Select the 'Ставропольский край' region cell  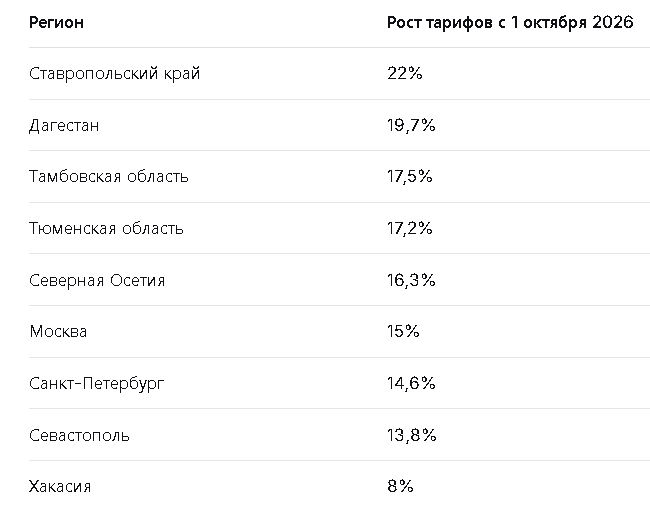(x=114, y=74)
